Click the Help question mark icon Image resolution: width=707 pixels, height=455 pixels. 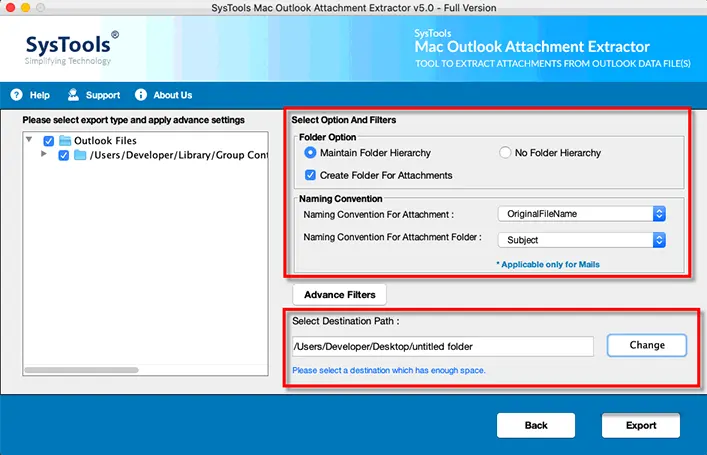[17, 95]
